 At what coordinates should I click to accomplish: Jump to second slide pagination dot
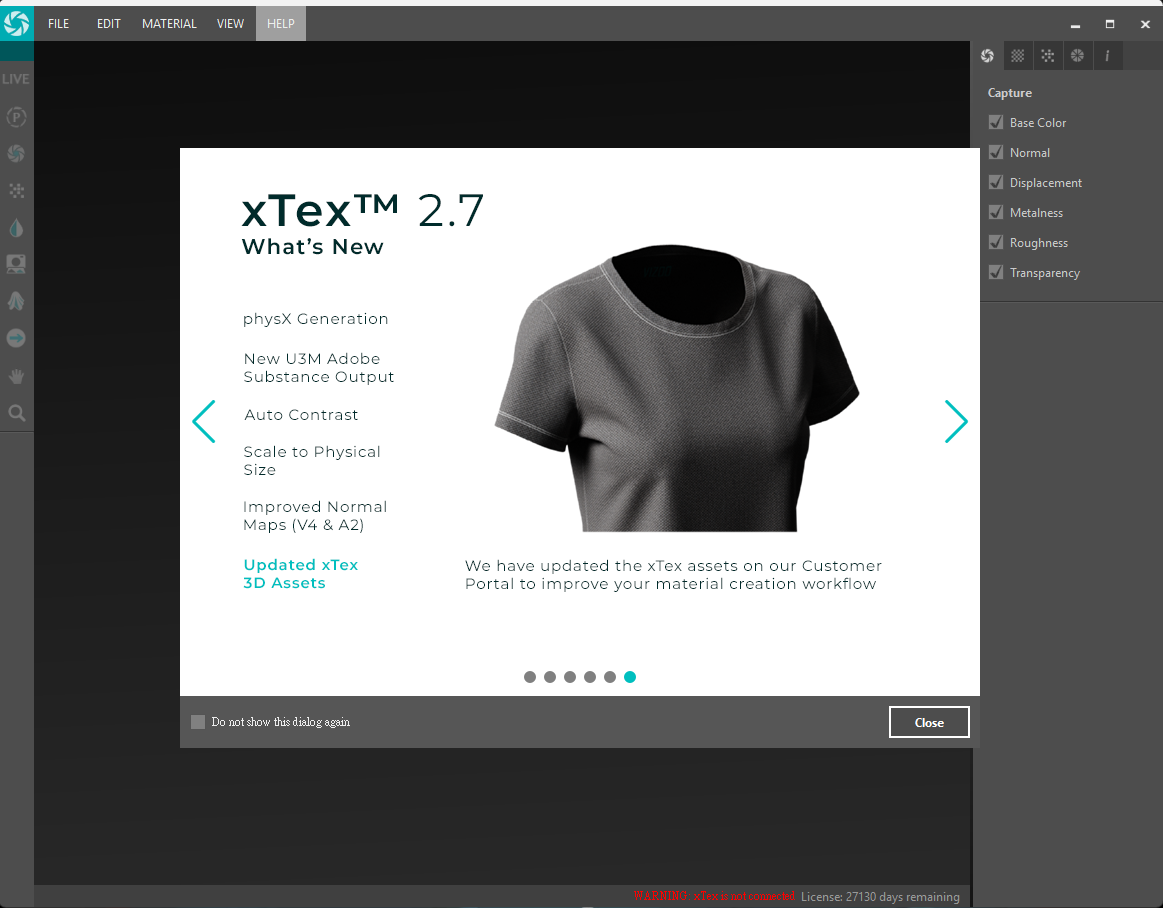550,677
